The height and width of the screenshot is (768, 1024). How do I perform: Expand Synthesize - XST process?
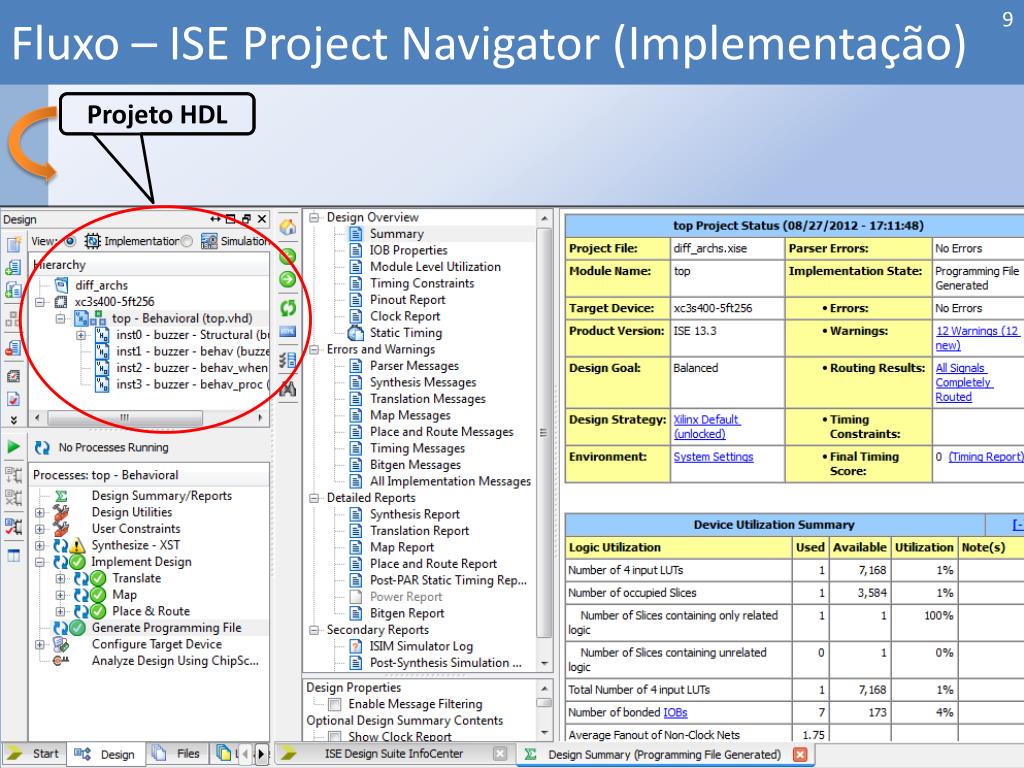(40, 545)
